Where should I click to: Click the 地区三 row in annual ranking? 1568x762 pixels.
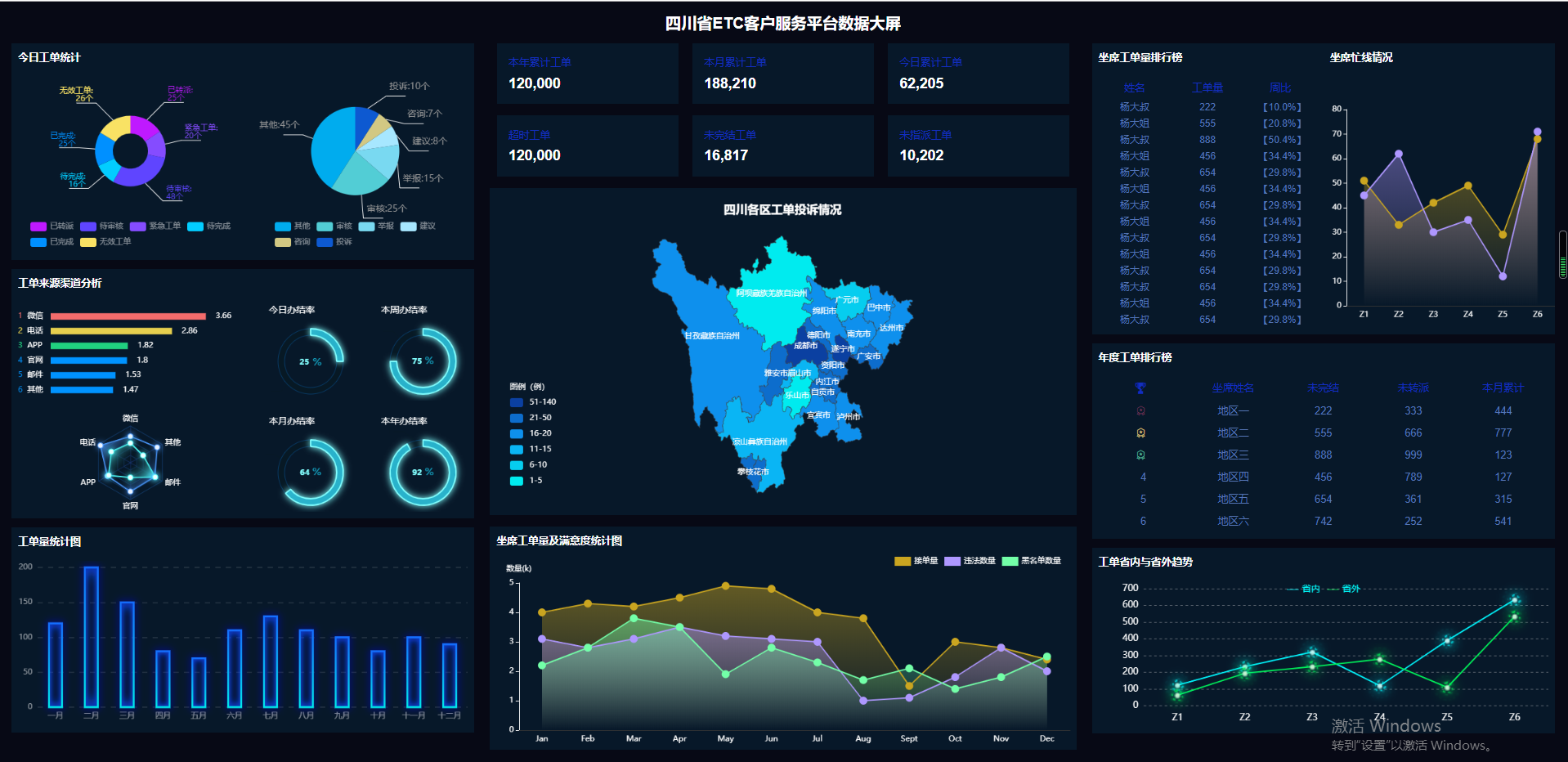1232,455
